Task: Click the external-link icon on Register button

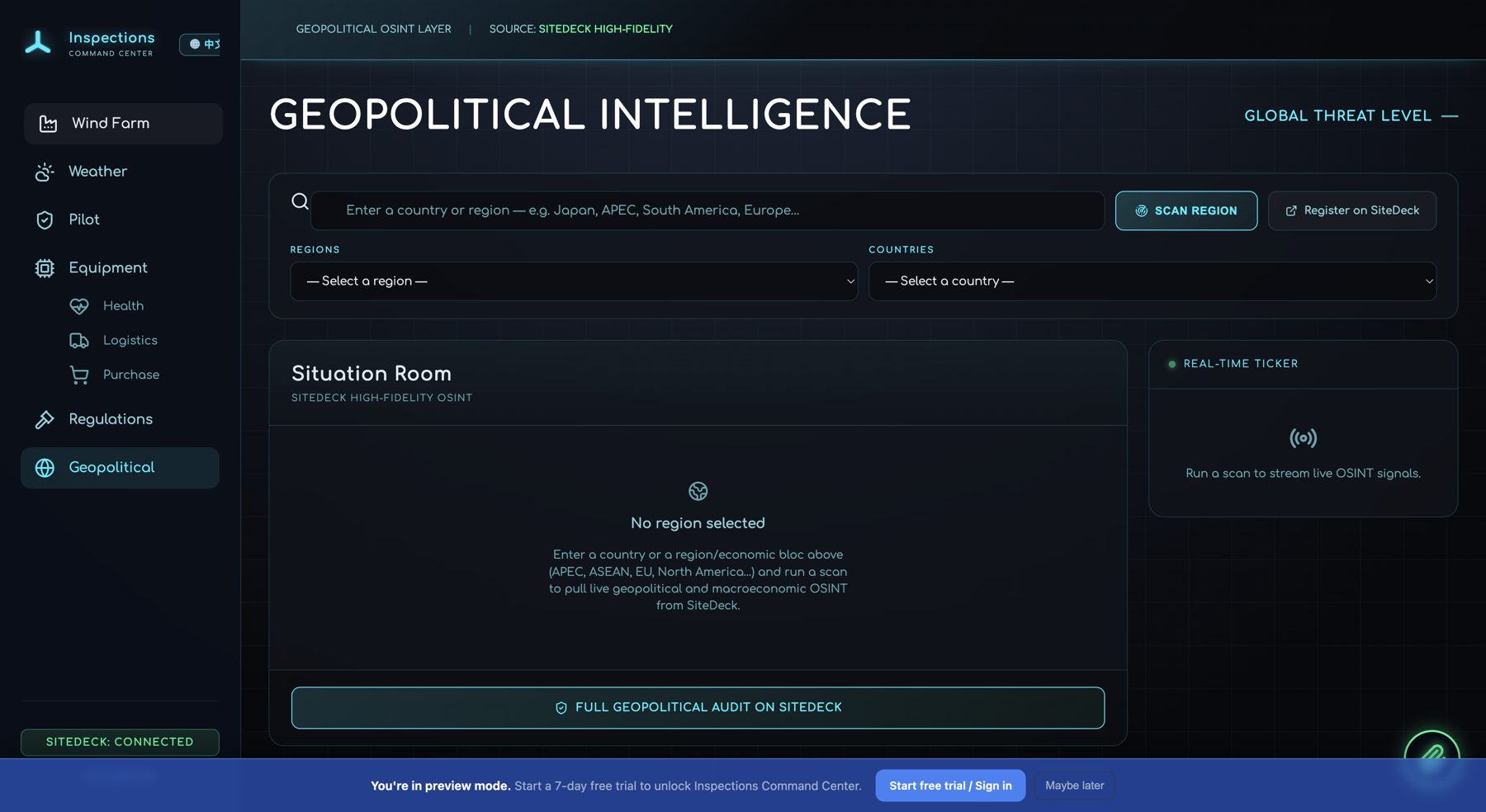Action: pyautogui.click(x=1291, y=211)
